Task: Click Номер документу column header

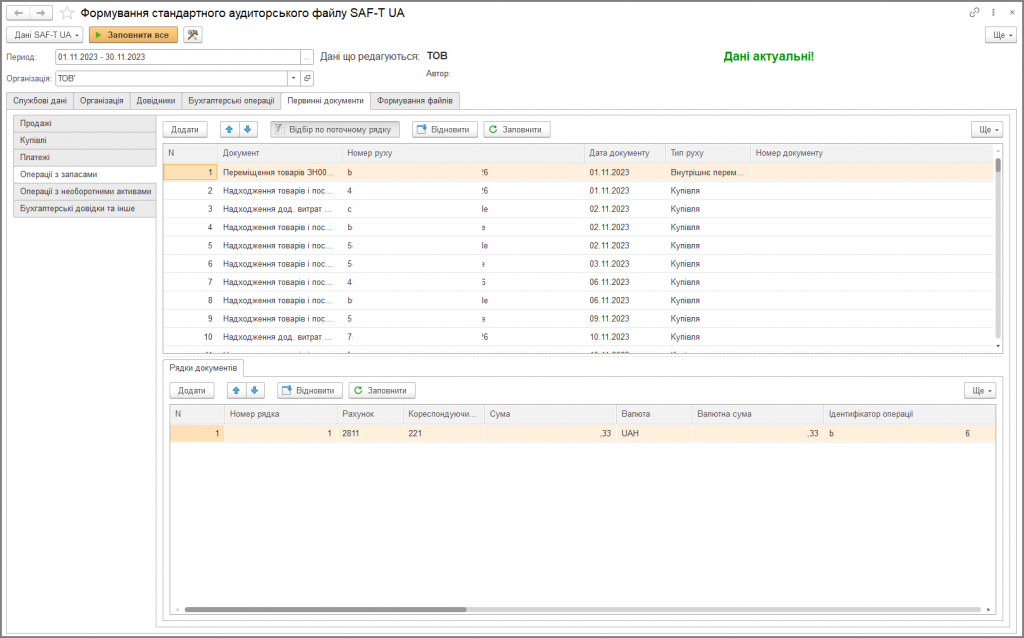Action: click(x=872, y=153)
